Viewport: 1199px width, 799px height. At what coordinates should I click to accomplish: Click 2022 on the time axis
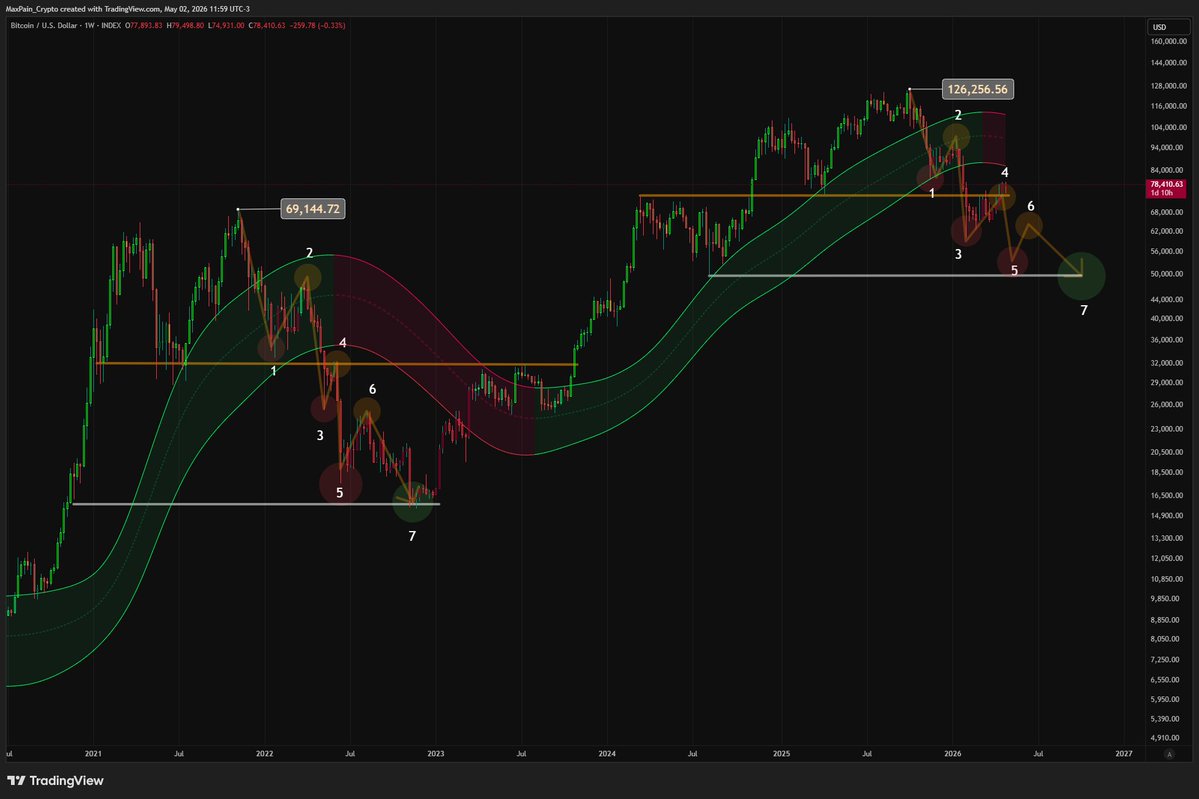[x=265, y=754]
